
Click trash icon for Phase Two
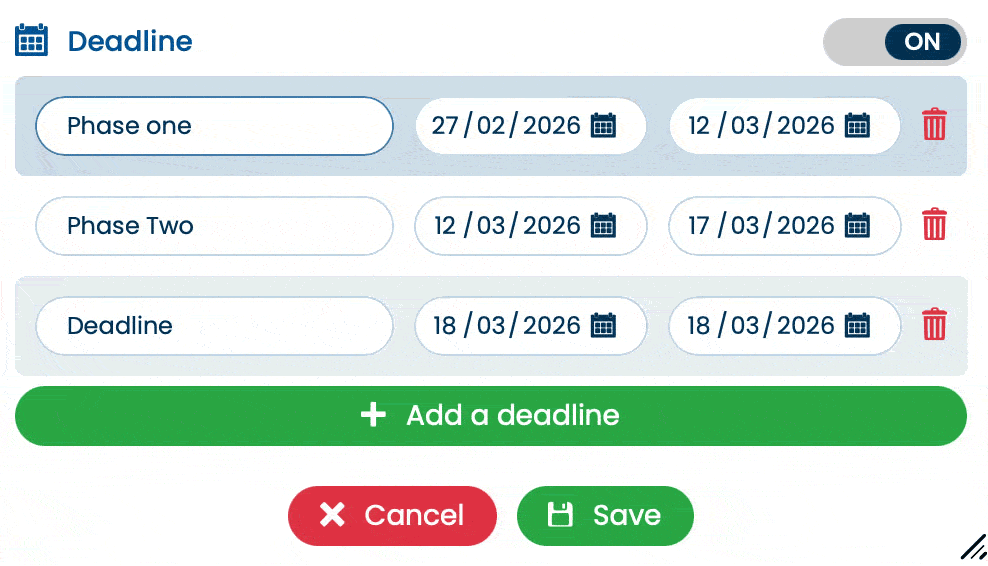934,225
